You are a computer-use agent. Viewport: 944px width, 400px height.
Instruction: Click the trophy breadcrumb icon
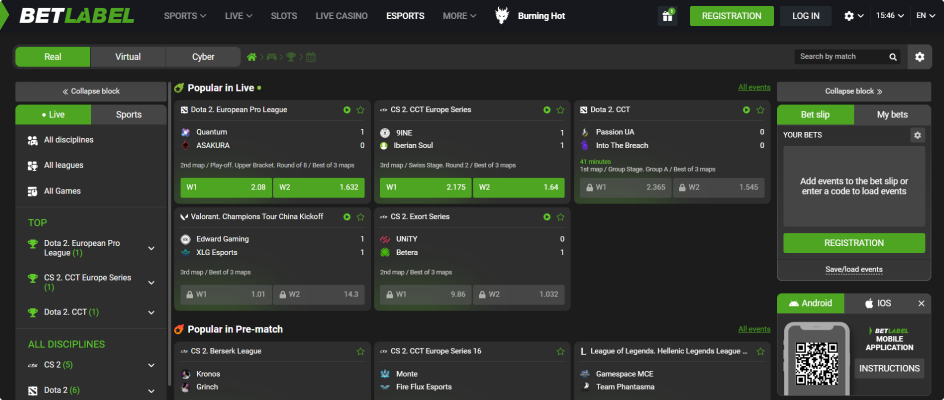pos(291,57)
